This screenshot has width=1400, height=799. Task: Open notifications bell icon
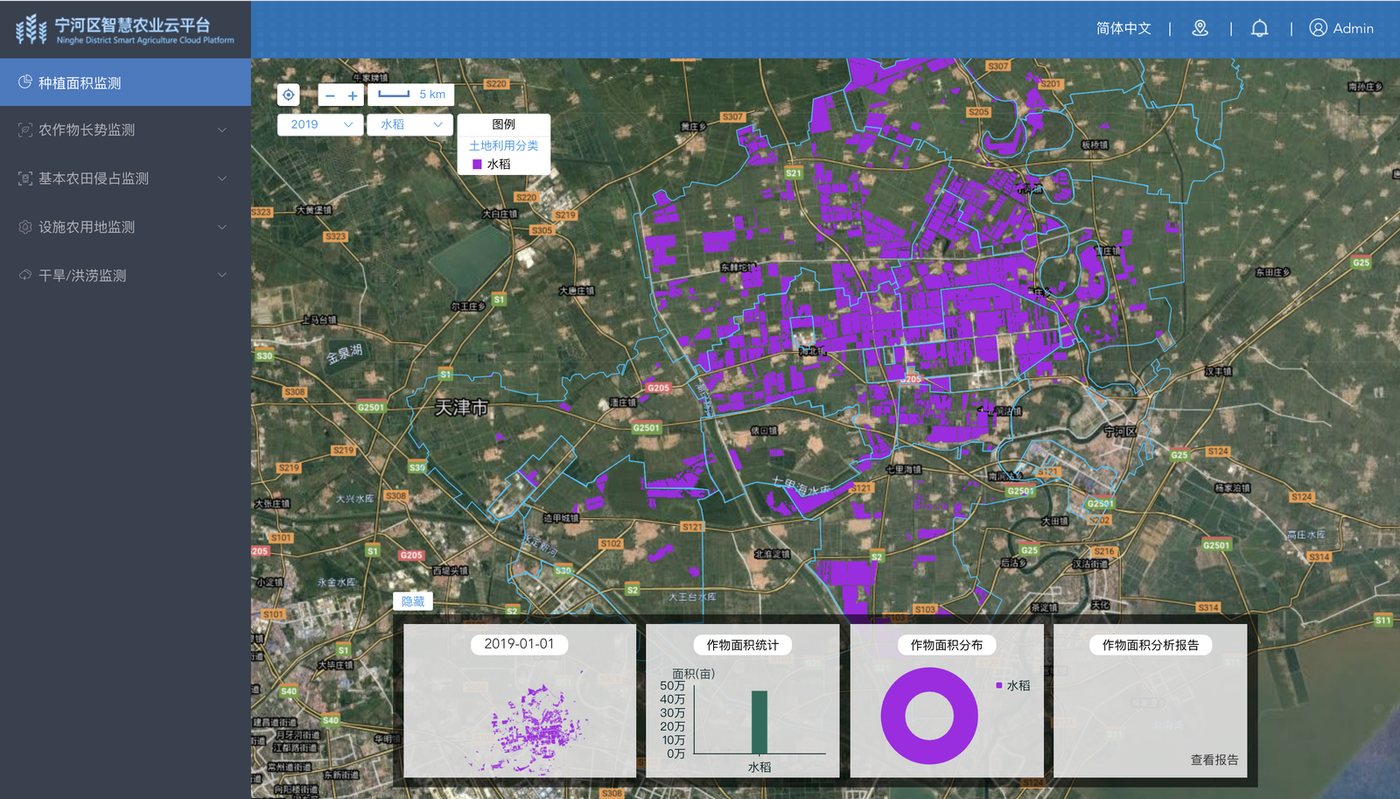1260,28
